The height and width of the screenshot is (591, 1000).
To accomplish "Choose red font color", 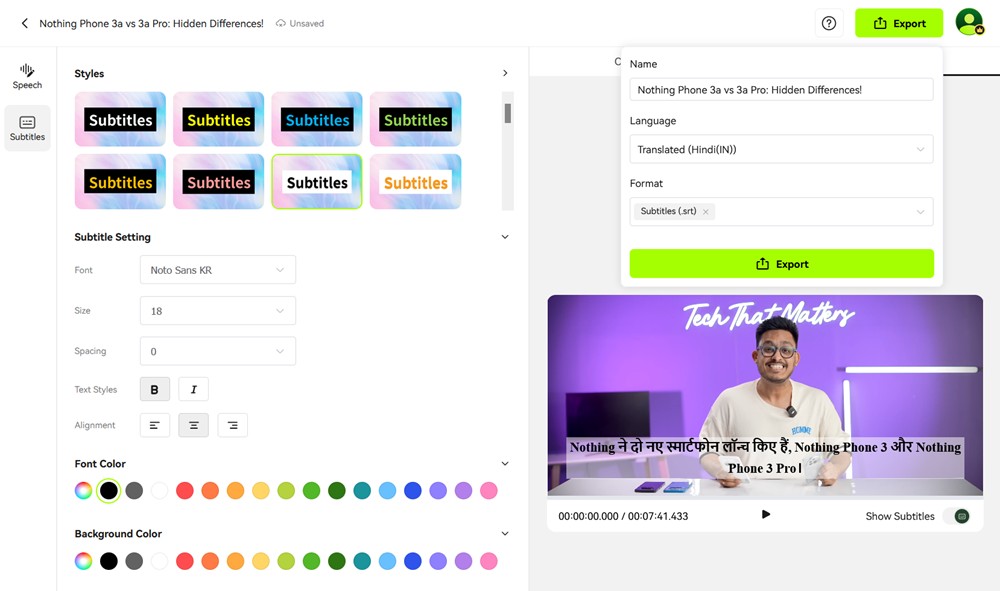I will 185,490.
